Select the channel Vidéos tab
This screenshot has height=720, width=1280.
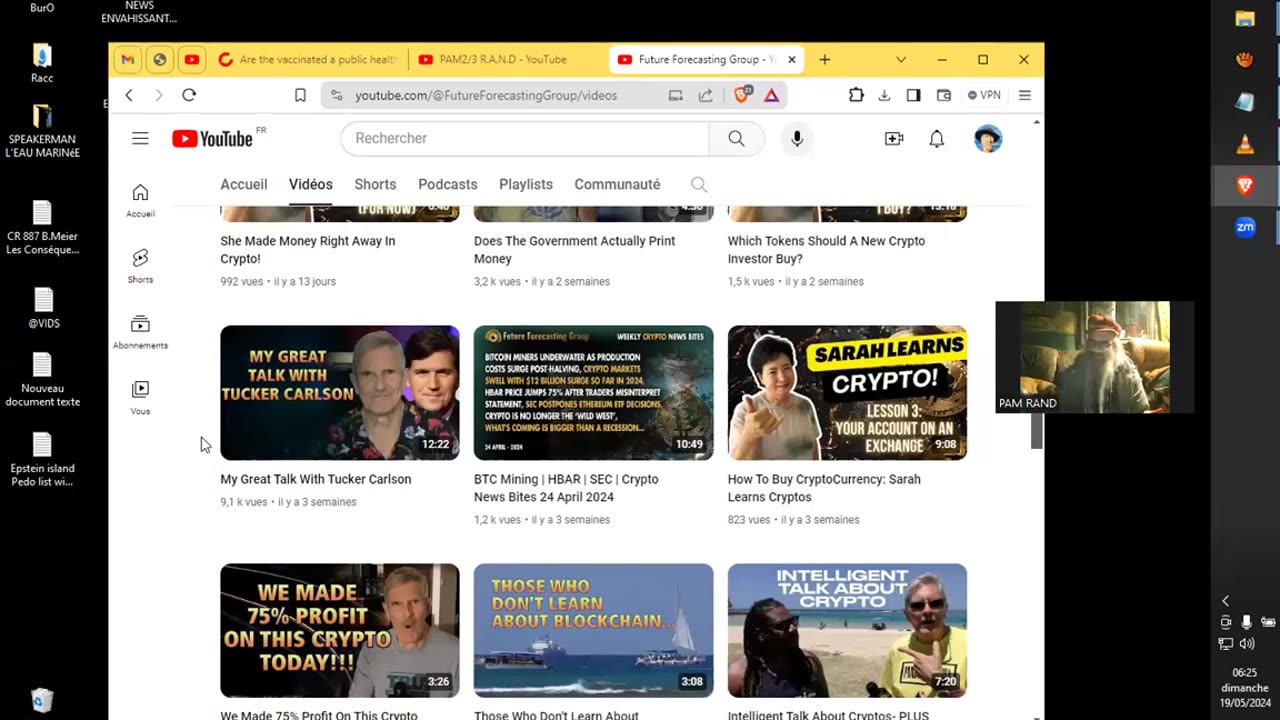pyautogui.click(x=311, y=184)
